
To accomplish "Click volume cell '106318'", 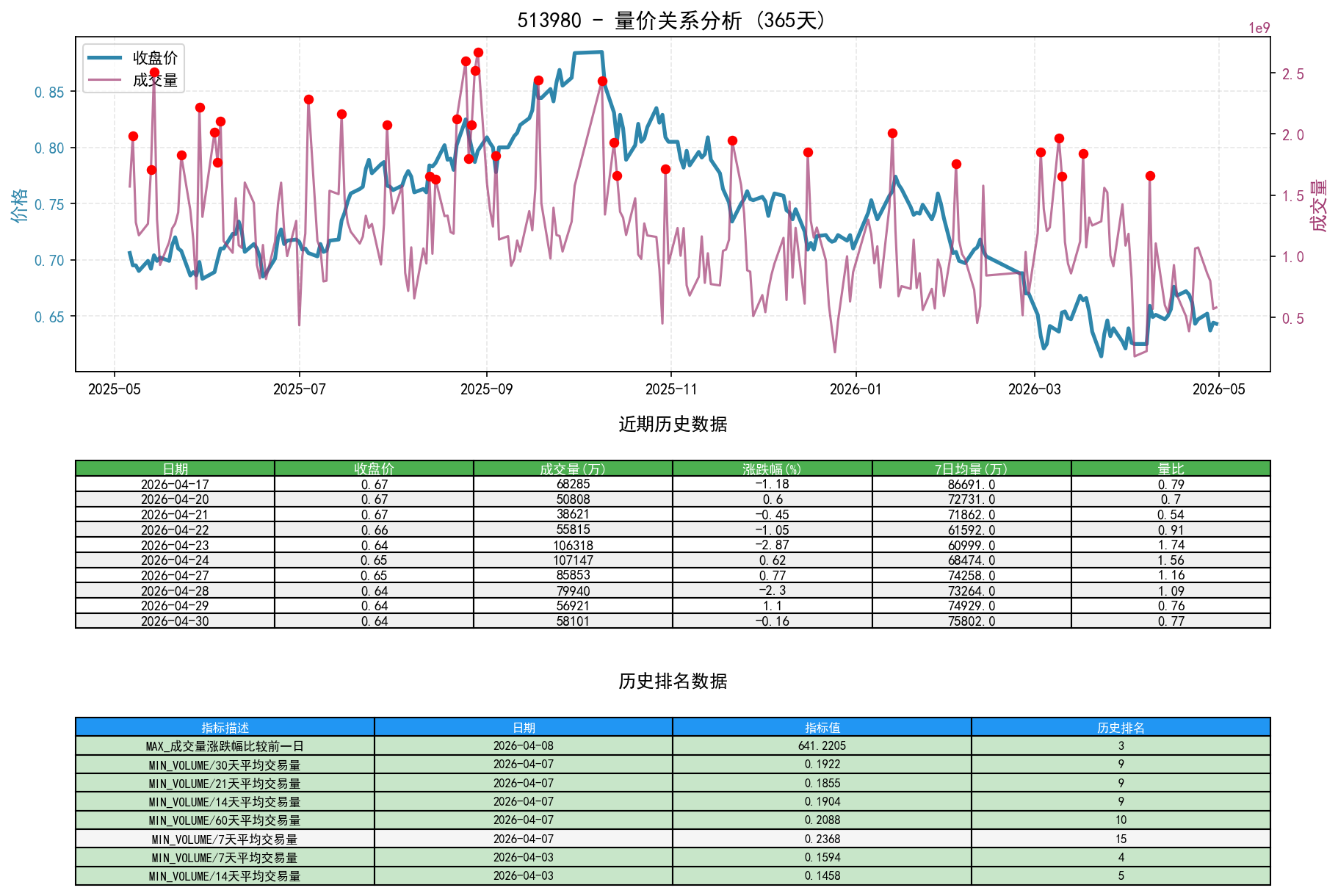I will pyautogui.click(x=573, y=545).
